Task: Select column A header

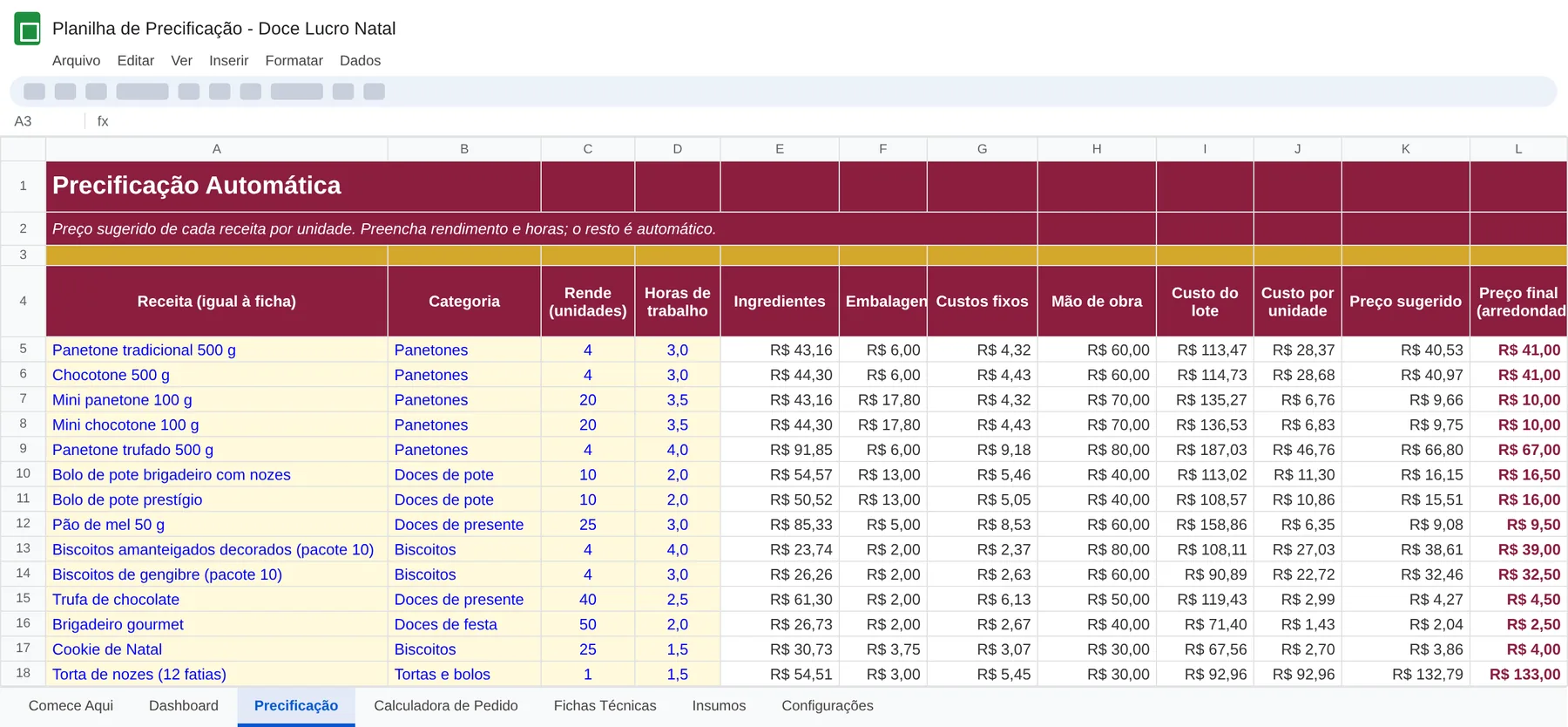Action: click(217, 149)
